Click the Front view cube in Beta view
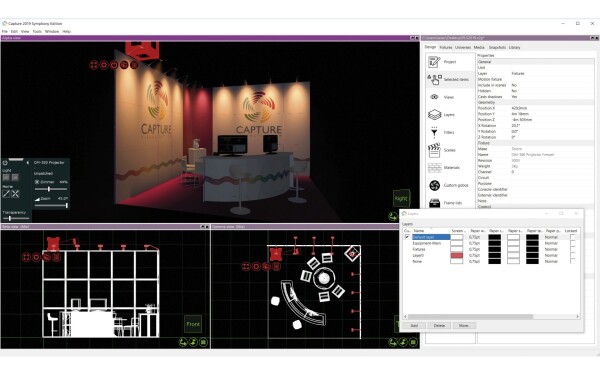This screenshot has width=600, height=375. (x=193, y=324)
